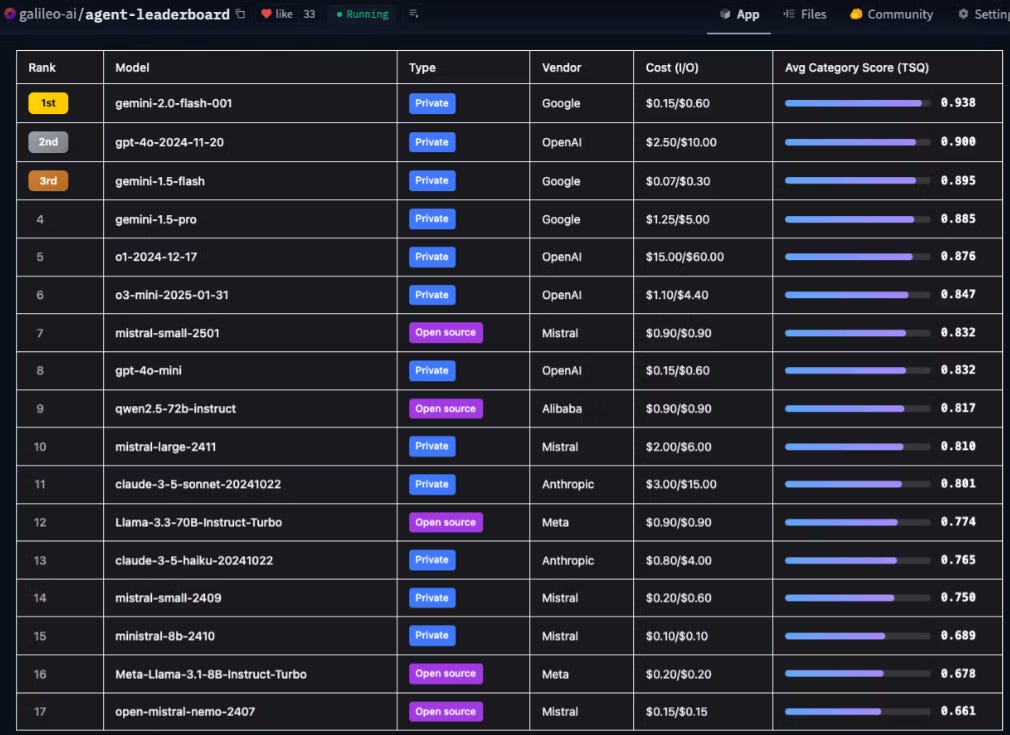This screenshot has height=735, width=1010.
Task: Open the App tab
Action: click(x=739, y=14)
